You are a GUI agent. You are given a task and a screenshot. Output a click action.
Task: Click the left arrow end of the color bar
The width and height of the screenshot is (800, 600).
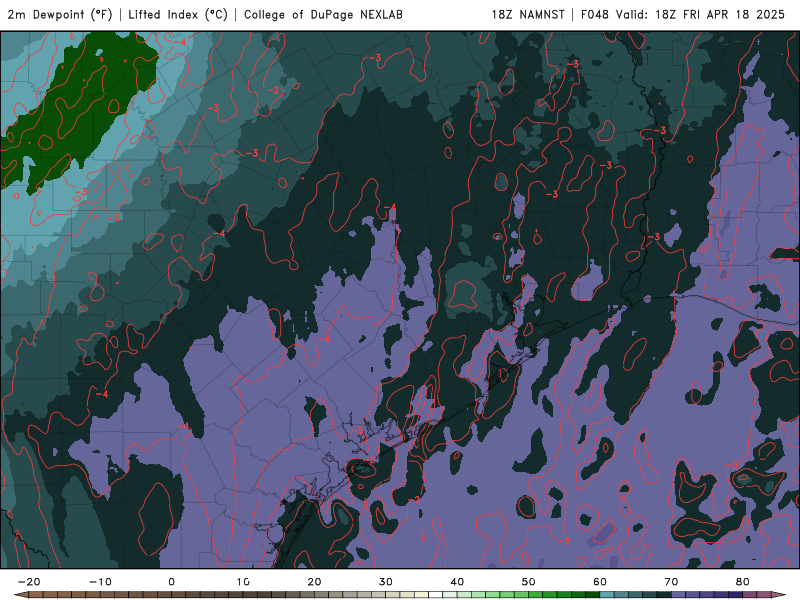tap(22, 595)
